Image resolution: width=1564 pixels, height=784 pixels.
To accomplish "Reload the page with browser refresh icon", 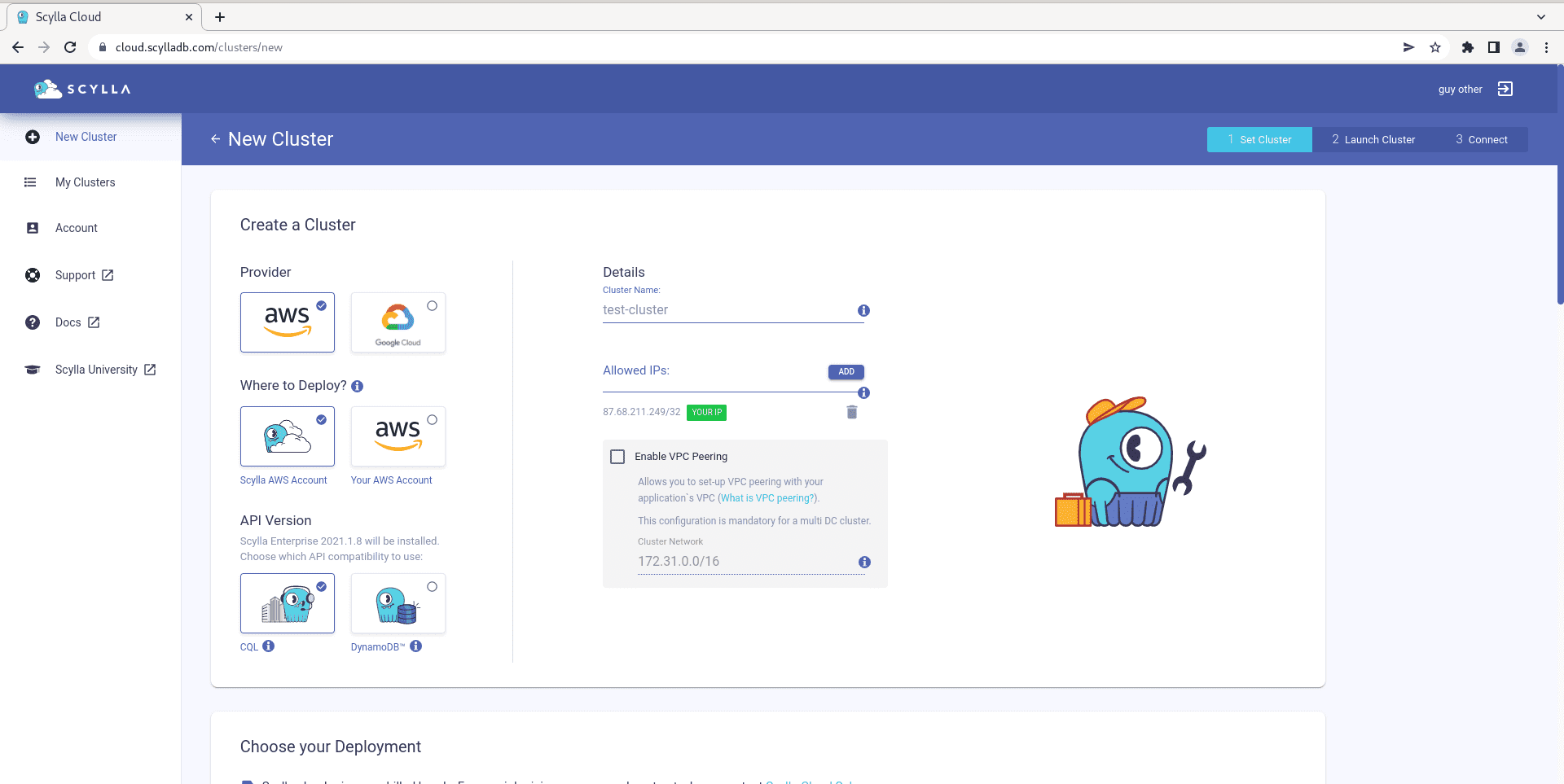I will pos(70,47).
